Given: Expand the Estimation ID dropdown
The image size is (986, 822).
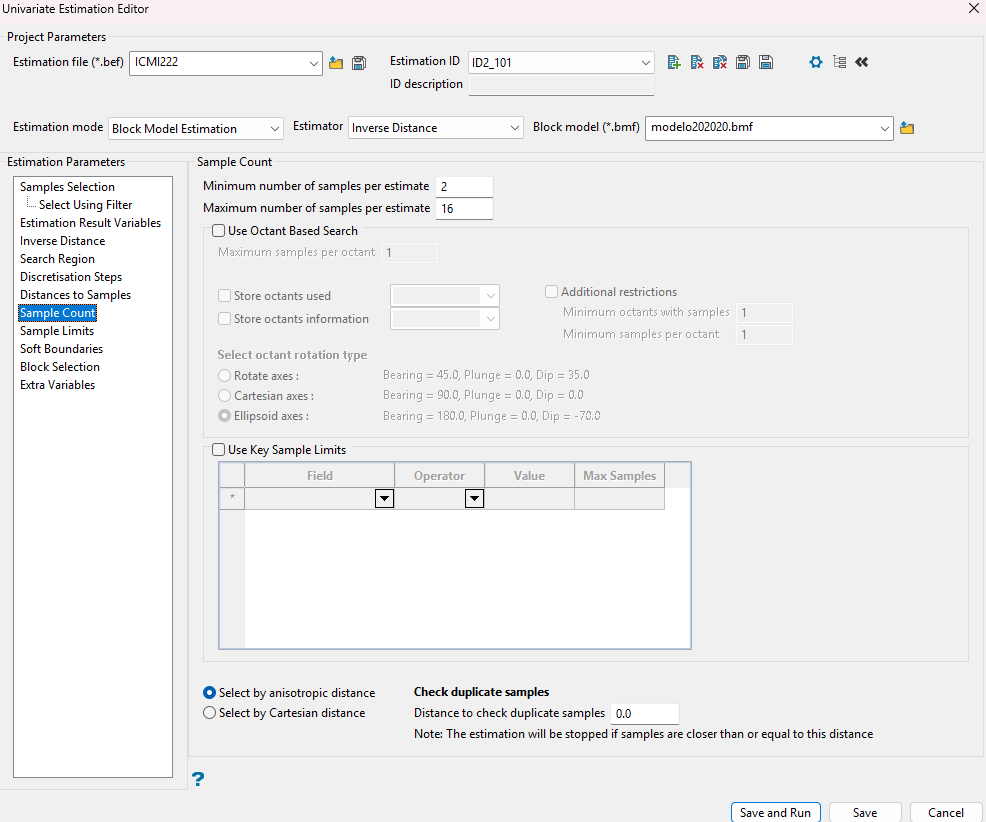Looking at the screenshot, I should point(645,62).
